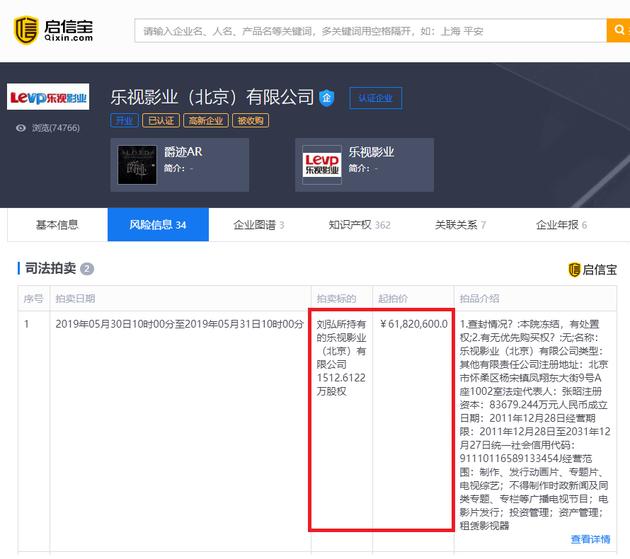Click the 爵迹AR product thumbnail
Viewport: 630px width, 559px height.
(137, 165)
